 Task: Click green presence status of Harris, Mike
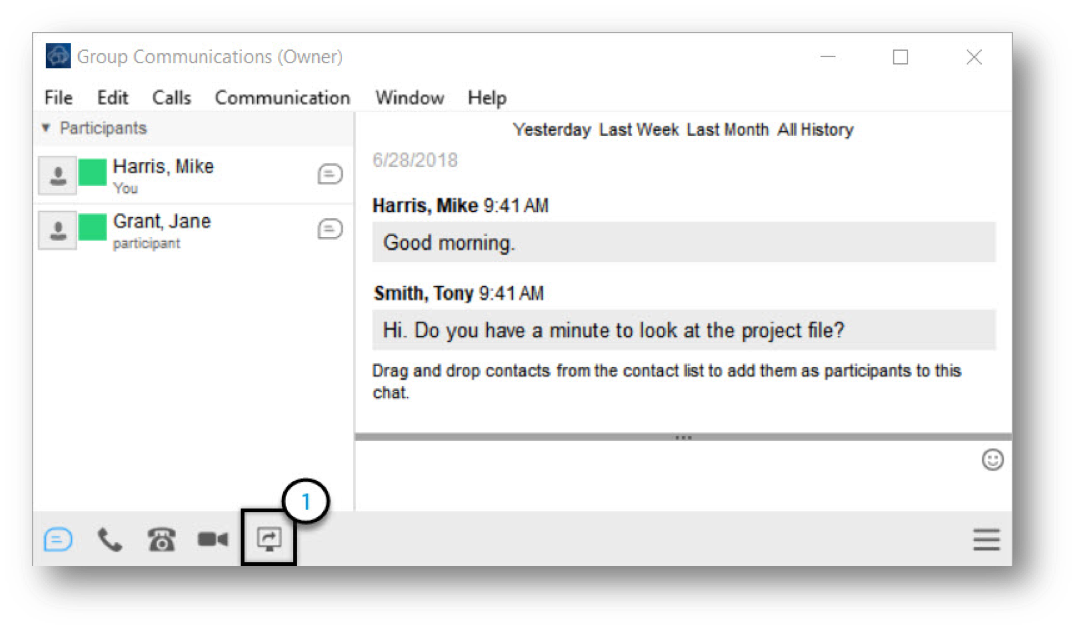coord(93,173)
